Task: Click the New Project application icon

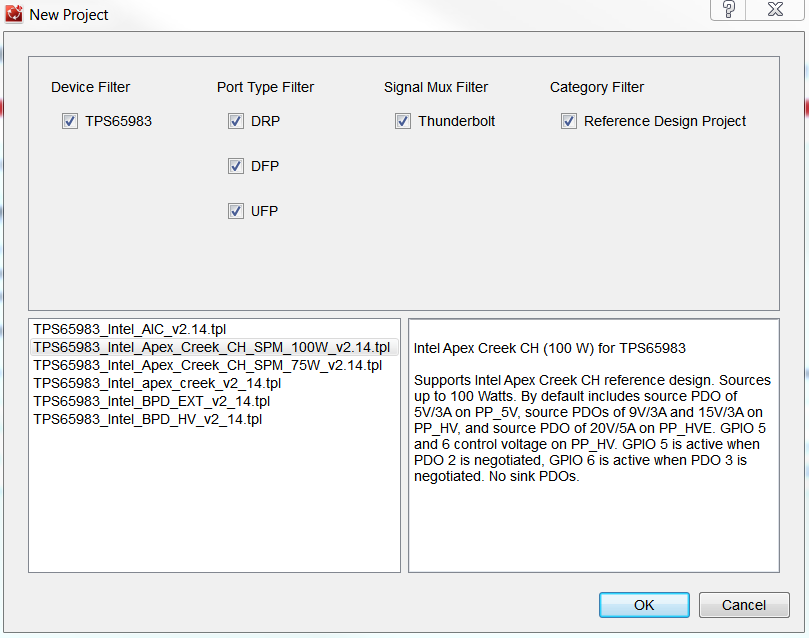Action: [x=13, y=14]
